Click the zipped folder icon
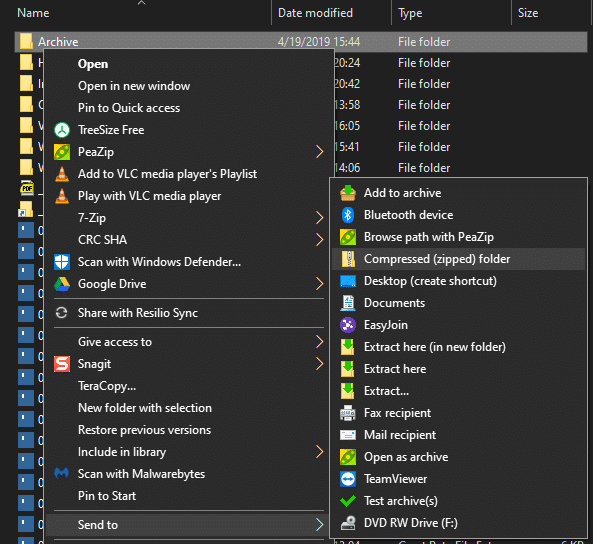The width and height of the screenshot is (593, 544). [348, 259]
